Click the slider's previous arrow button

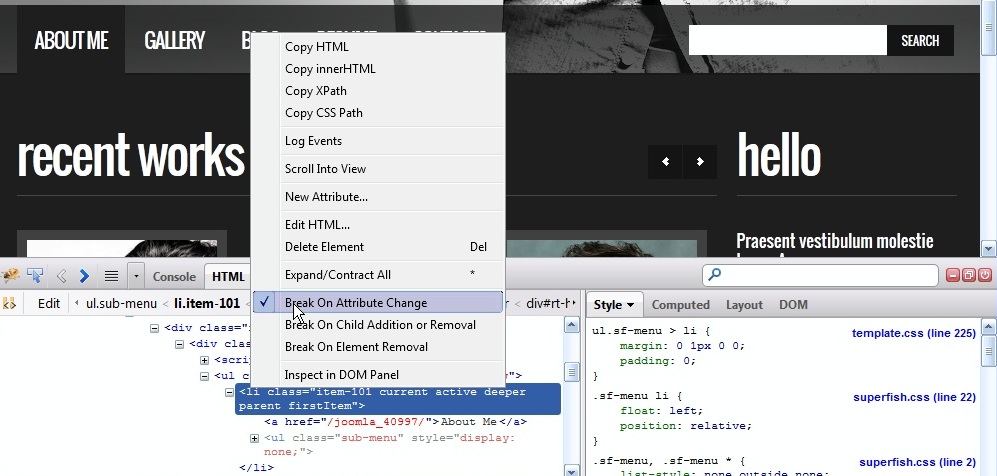[666, 162]
